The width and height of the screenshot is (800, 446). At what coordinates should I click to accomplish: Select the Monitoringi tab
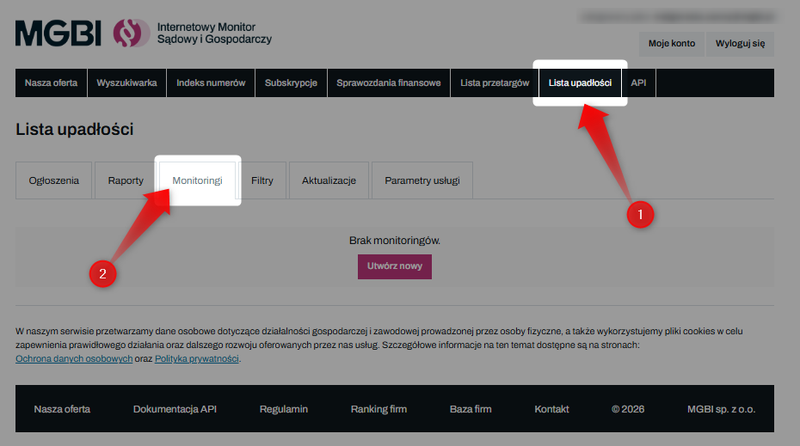pyautogui.click(x=197, y=181)
